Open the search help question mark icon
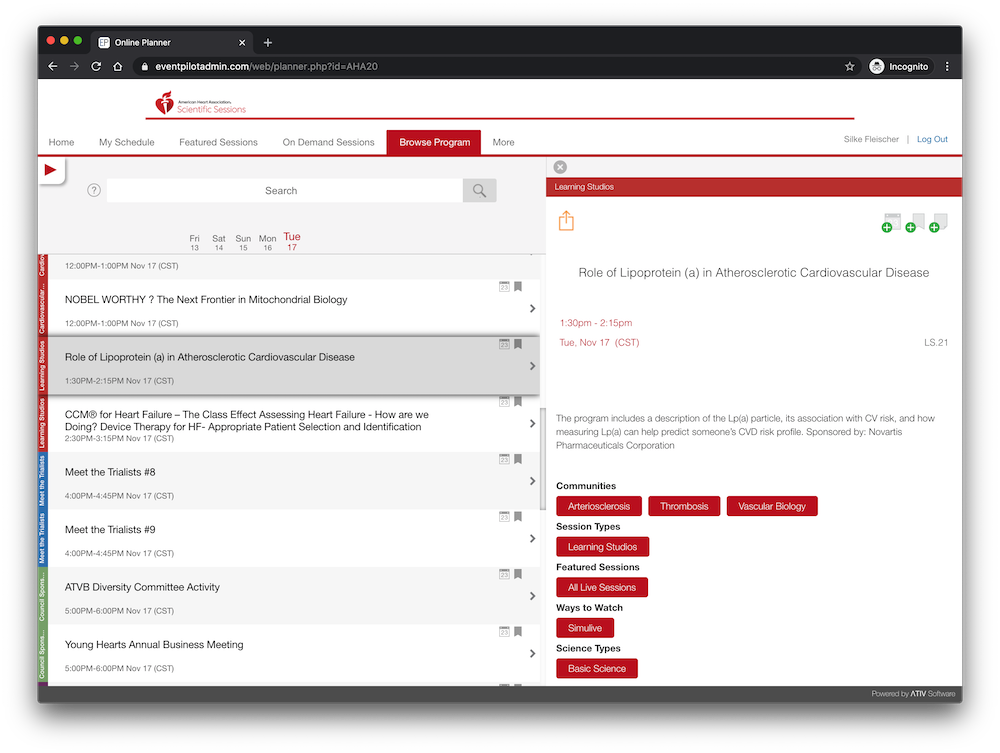 (x=94, y=190)
